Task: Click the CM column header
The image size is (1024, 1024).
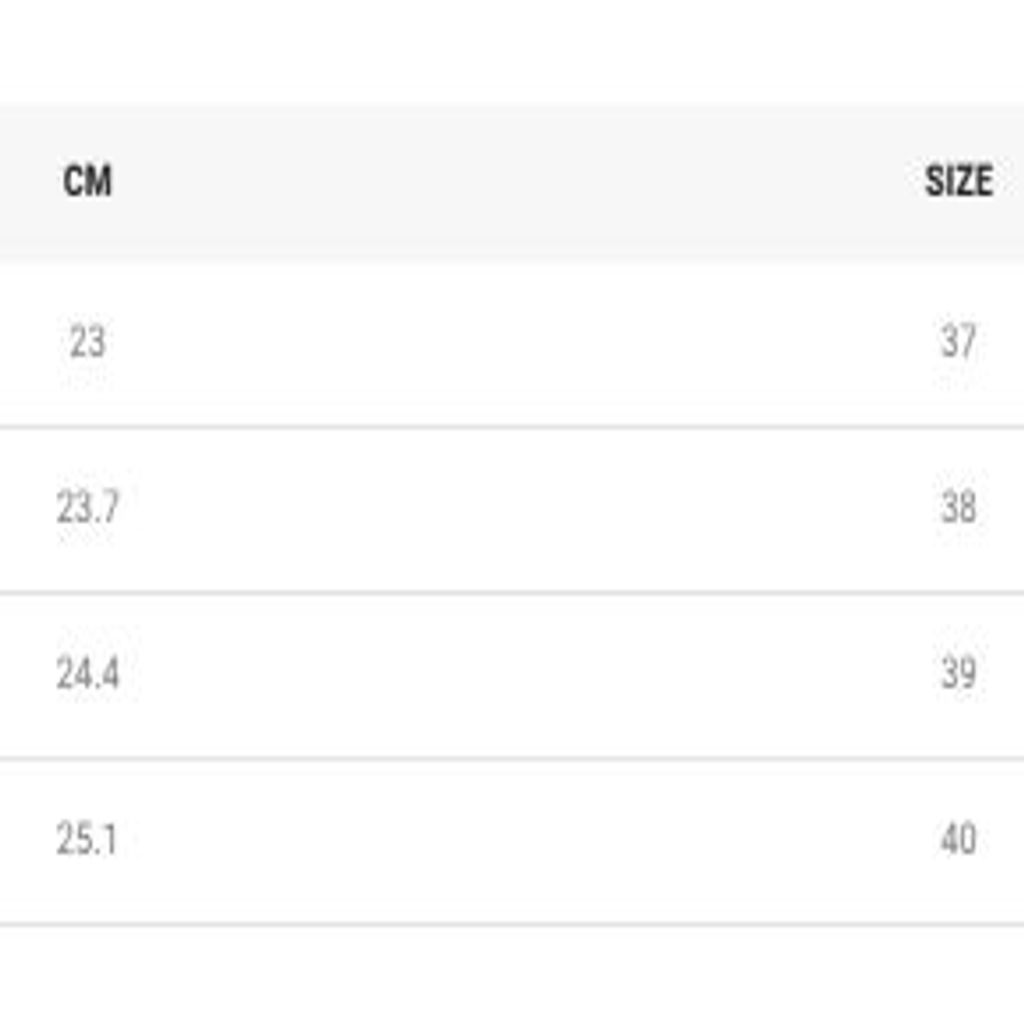Action: (x=87, y=181)
